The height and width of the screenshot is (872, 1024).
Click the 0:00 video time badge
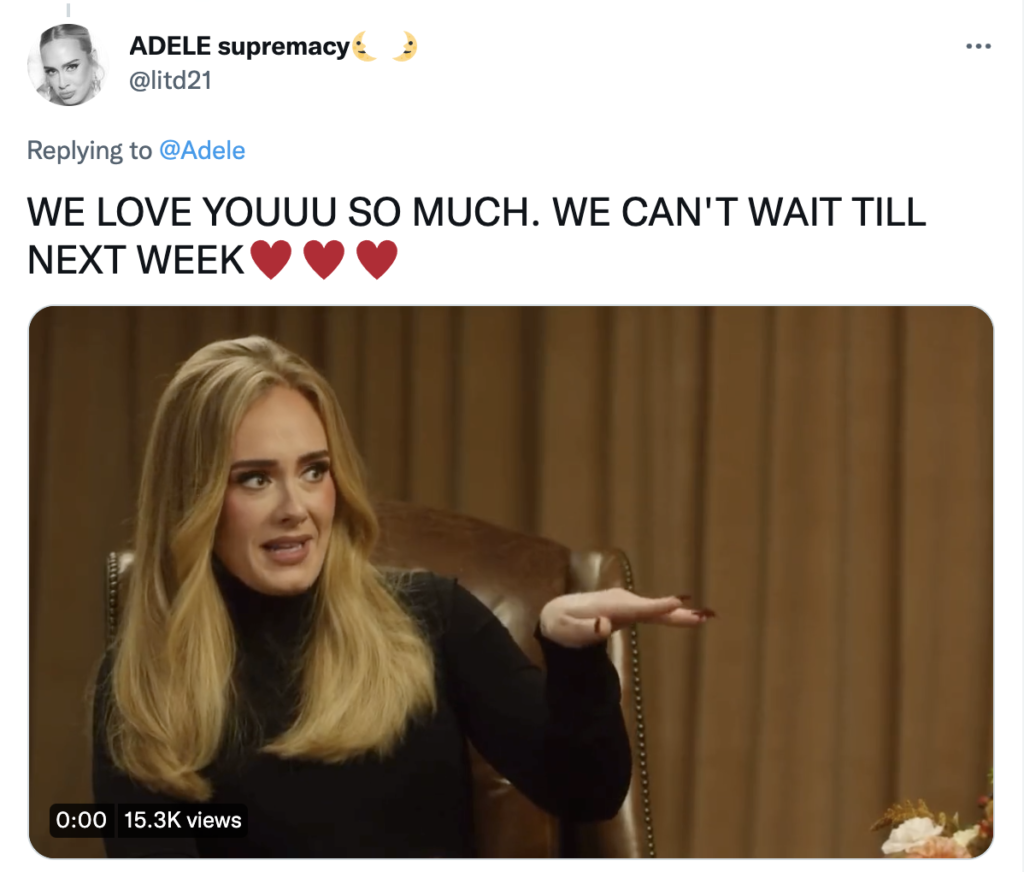click(82, 820)
